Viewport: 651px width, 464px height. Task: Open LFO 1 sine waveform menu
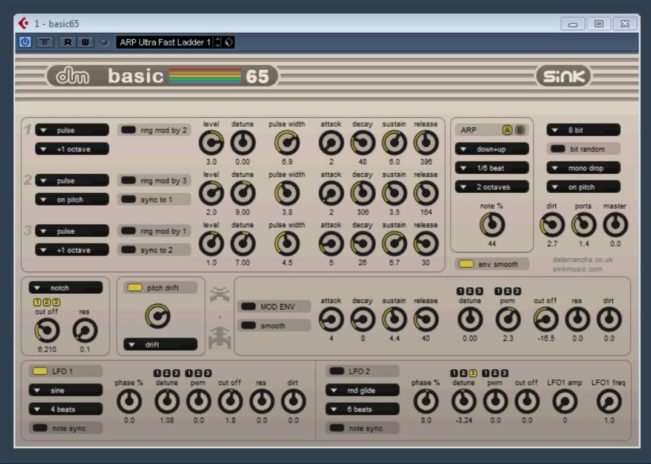pos(68,390)
